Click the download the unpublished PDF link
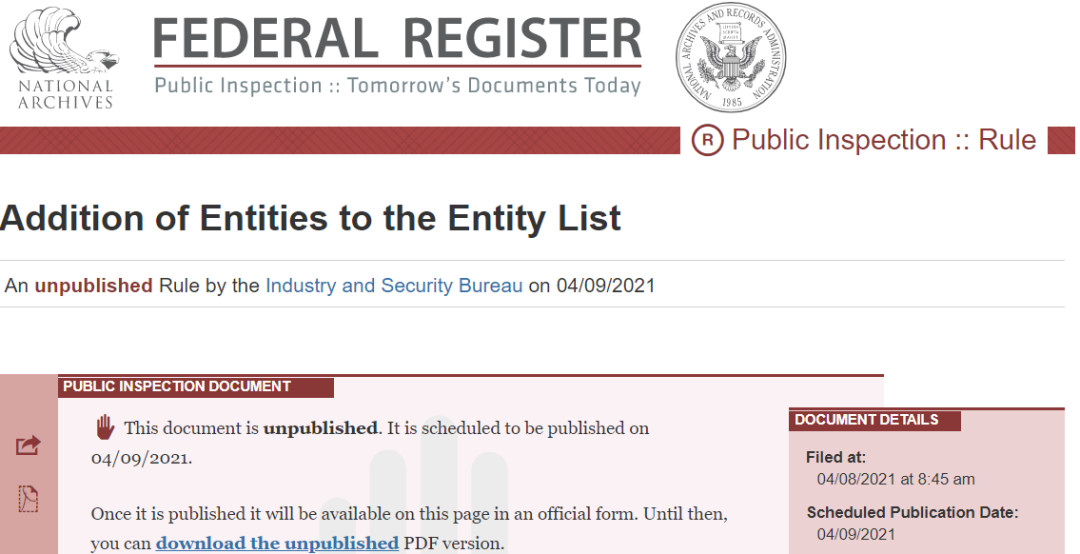This screenshot has height=554, width=1080. click(x=277, y=543)
